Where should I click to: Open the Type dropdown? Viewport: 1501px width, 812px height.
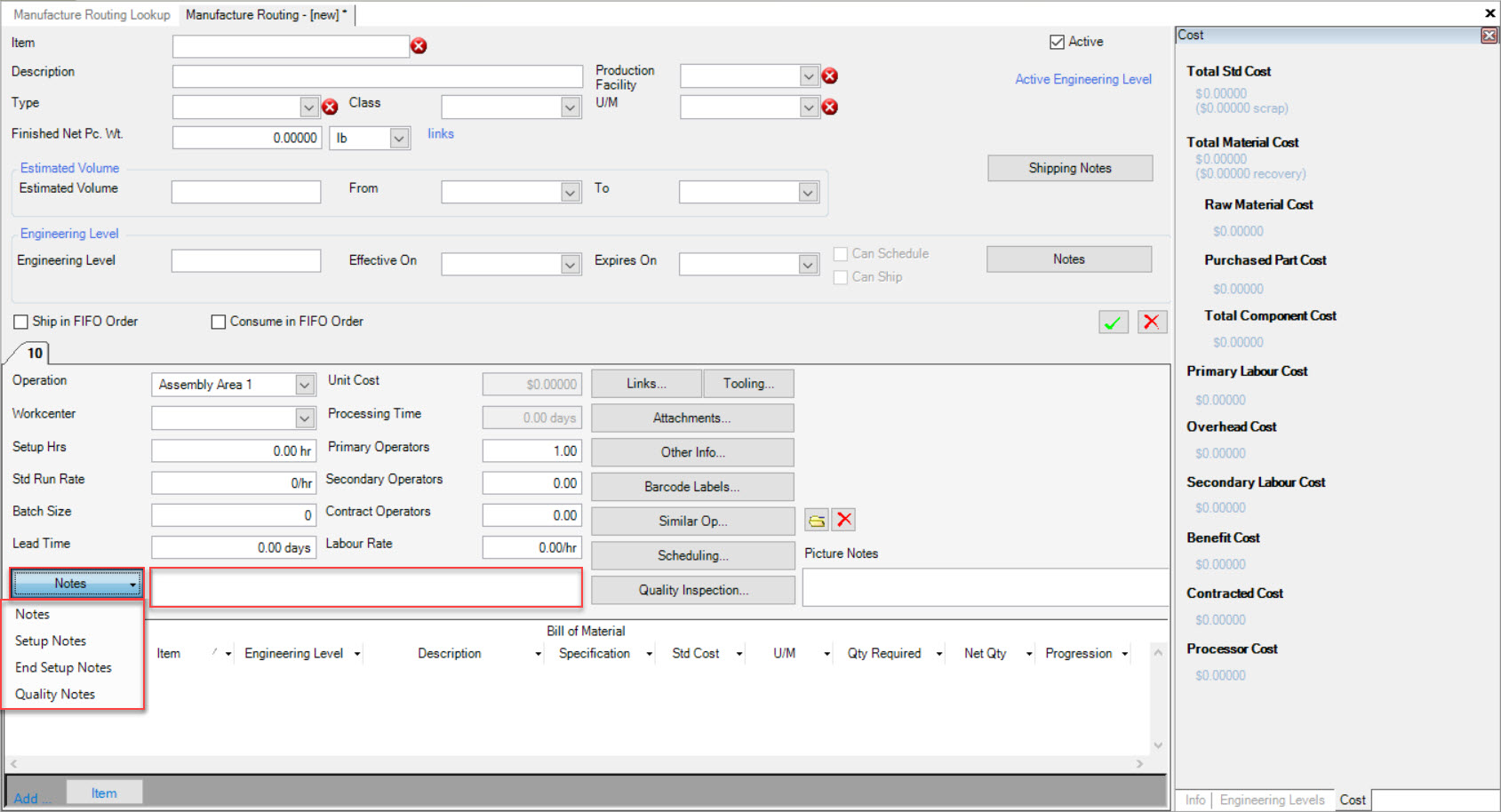pyautogui.click(x=308, y=107)
